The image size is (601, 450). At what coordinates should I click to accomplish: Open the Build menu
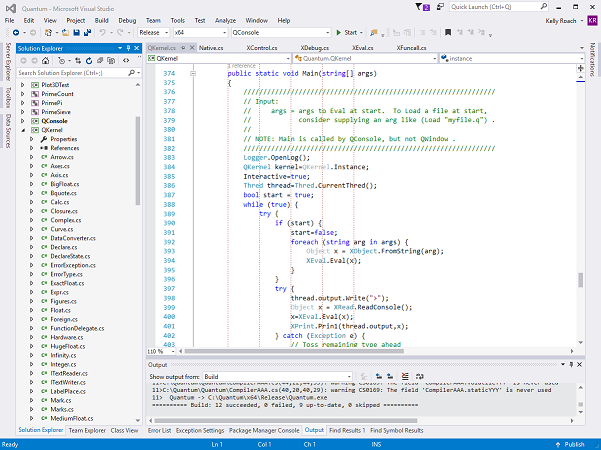(x=101, y=21)
